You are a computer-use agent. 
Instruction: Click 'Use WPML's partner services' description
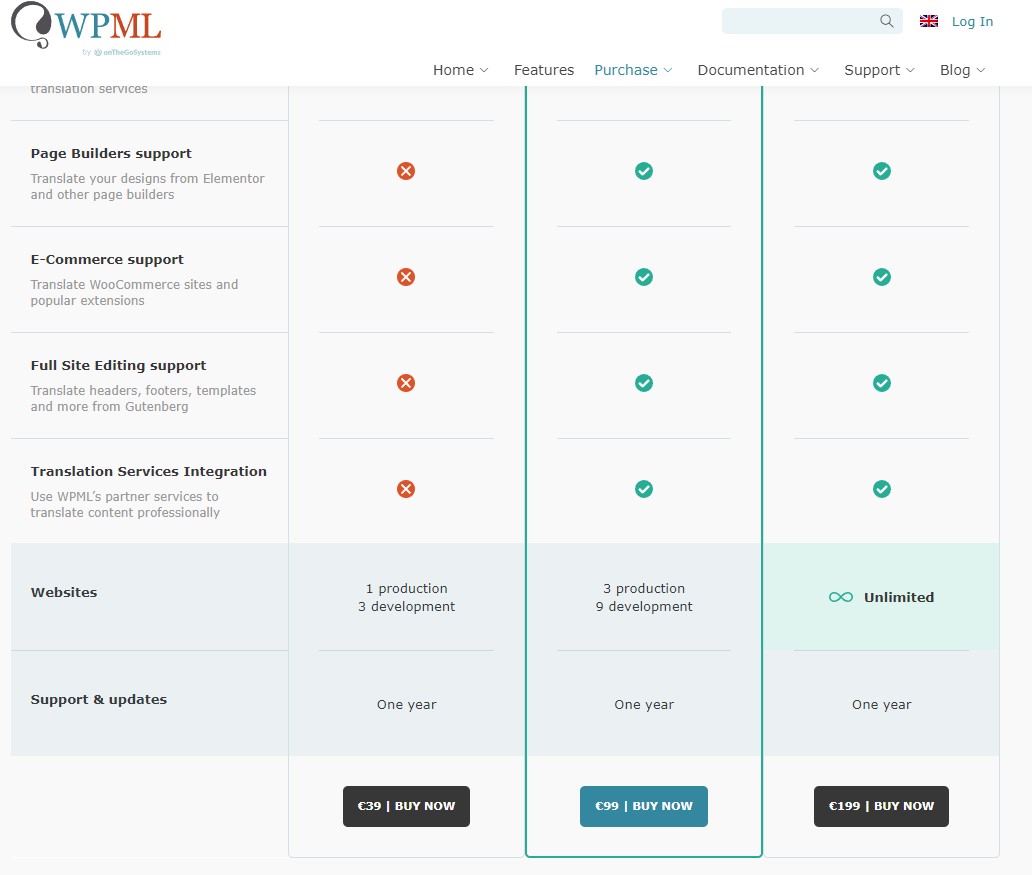pyautogui.click(x=125, y=504)
